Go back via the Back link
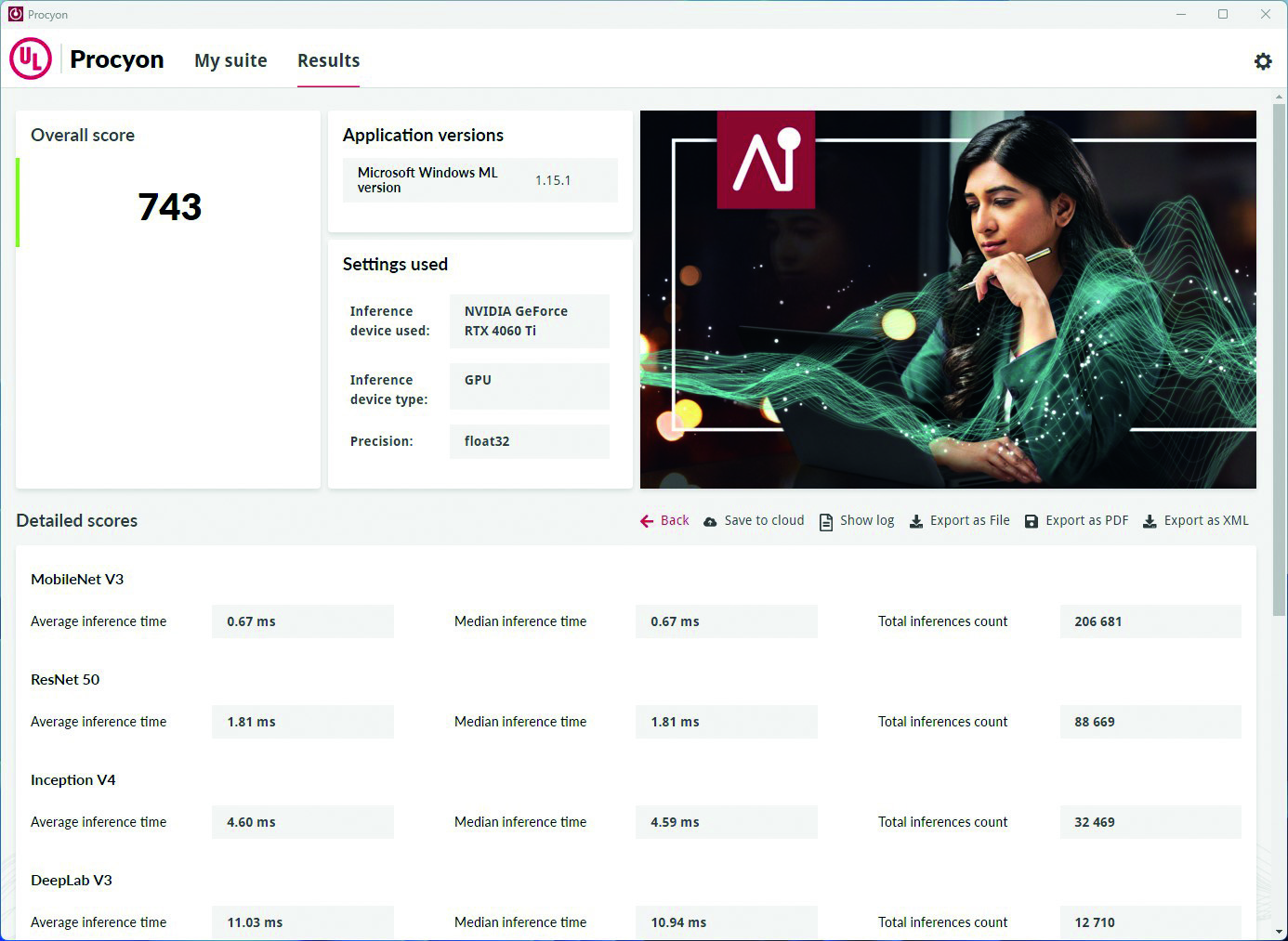 coord(675,520)
